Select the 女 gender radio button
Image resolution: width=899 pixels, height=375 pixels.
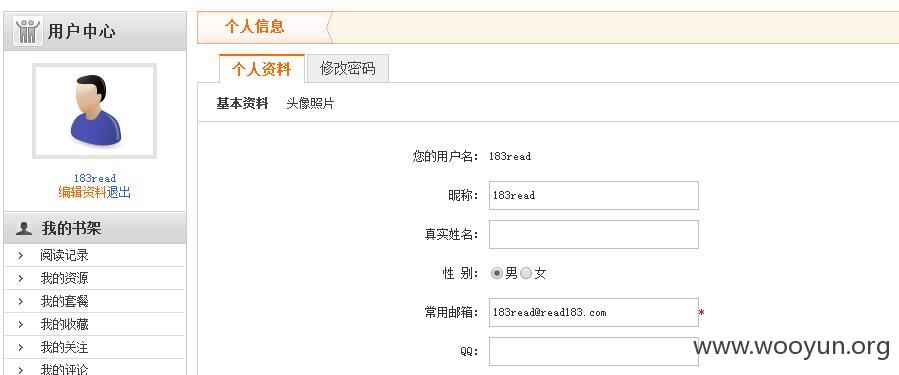(526, 274)
